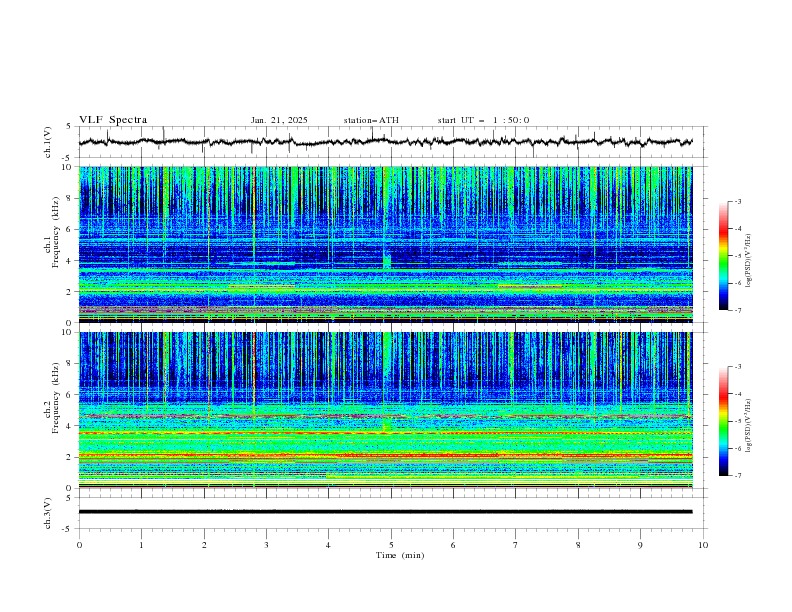Select the "Jan. 21, 2025" date text
Image resolution: width=792 pixels, height=612 pixels.
(x=279, y=120)
